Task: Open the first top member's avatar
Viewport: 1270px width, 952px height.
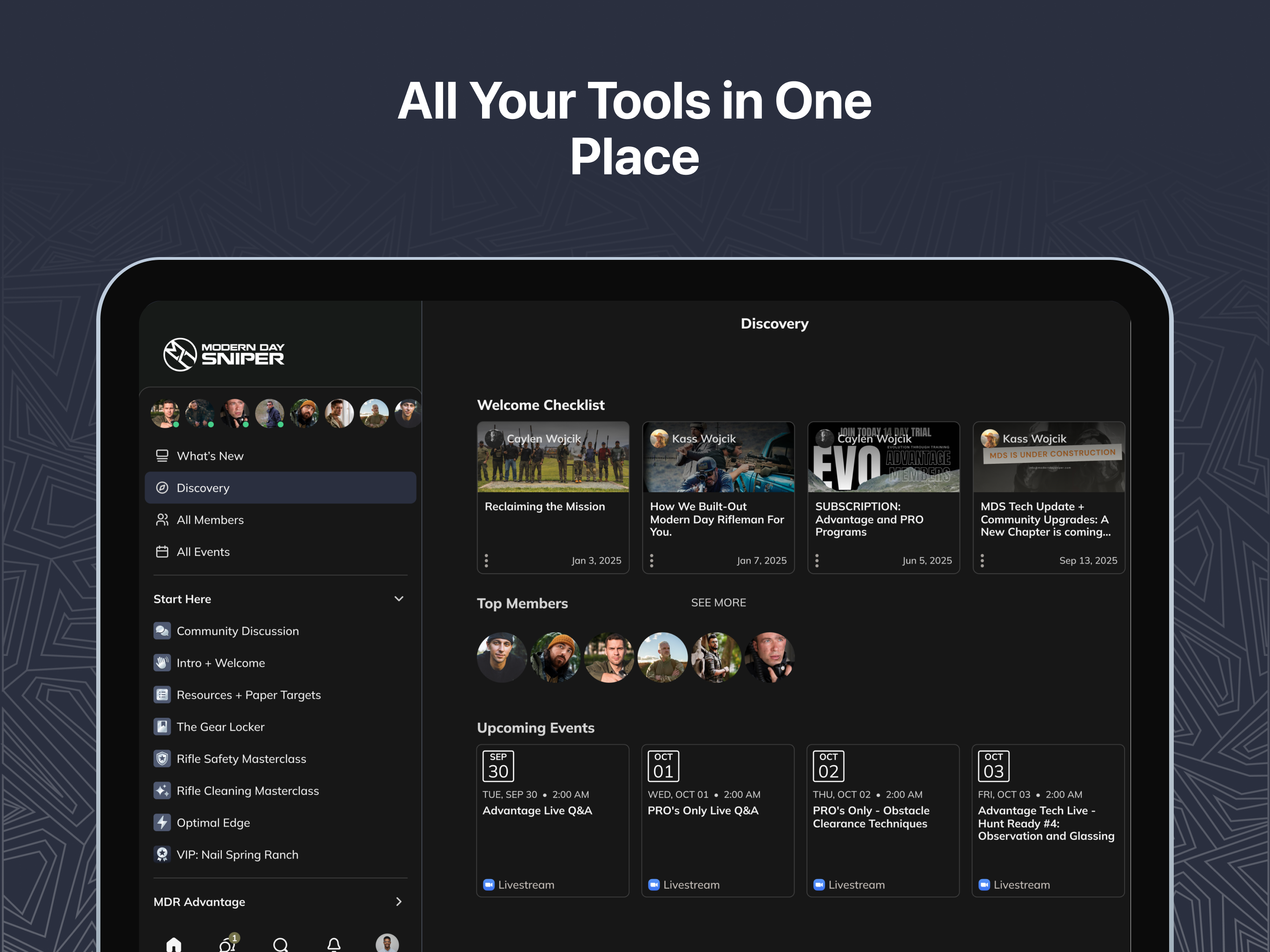Action: click(x=502, y=657)
